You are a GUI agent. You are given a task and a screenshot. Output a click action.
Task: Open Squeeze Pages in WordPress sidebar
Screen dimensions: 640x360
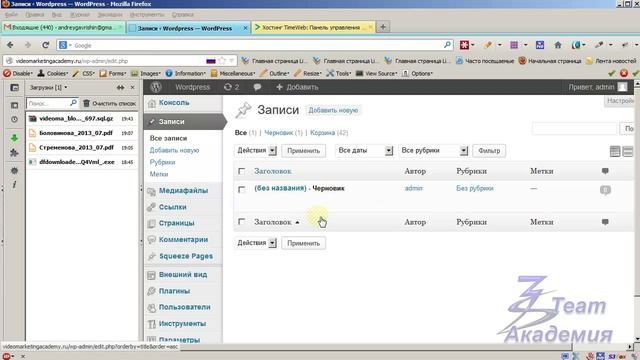pyautogui.click(x=186, y=256)
